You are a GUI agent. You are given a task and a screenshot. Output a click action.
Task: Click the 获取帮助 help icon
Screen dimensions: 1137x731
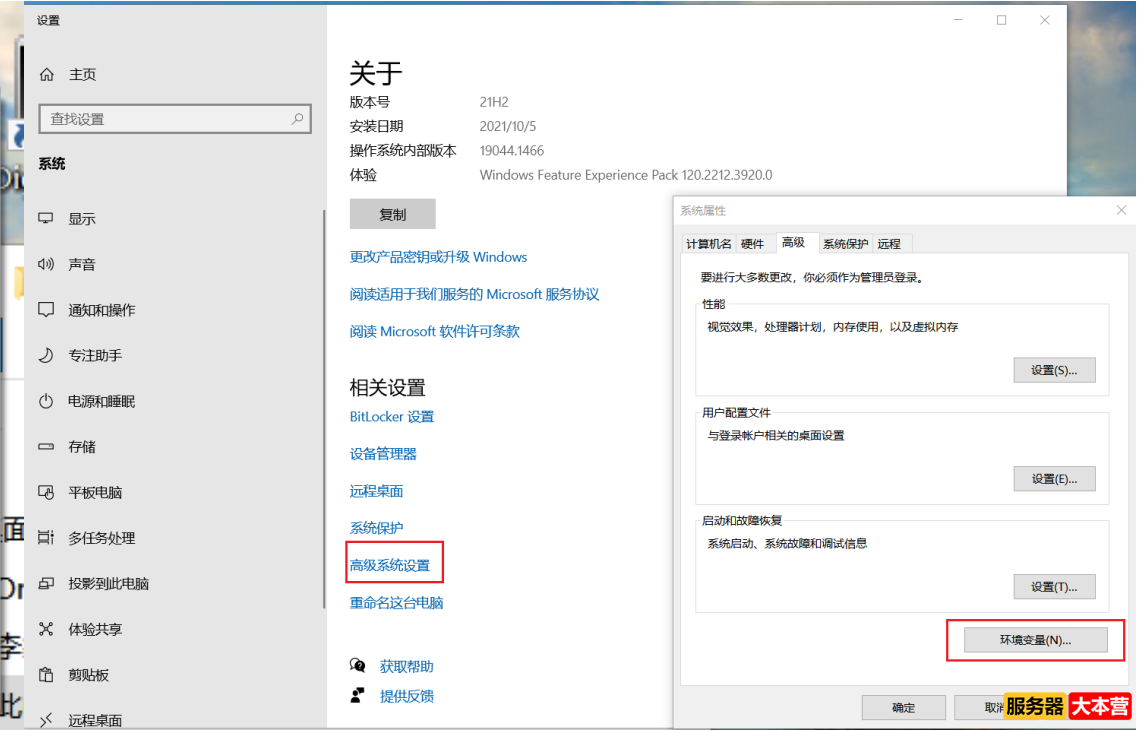[357, 666]
